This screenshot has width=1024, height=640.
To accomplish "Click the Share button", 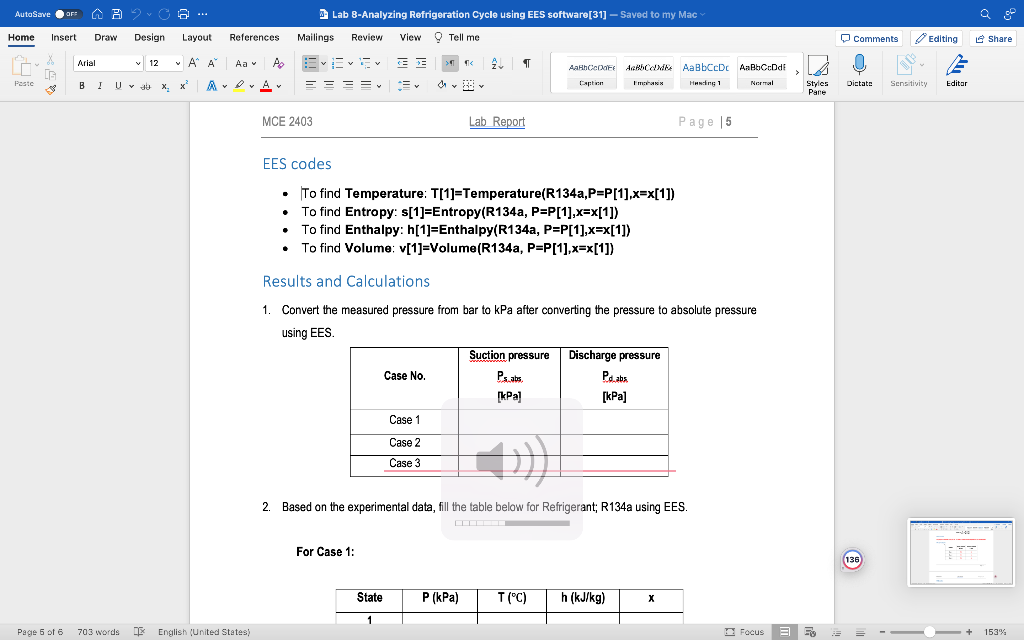I will (993, 39).
